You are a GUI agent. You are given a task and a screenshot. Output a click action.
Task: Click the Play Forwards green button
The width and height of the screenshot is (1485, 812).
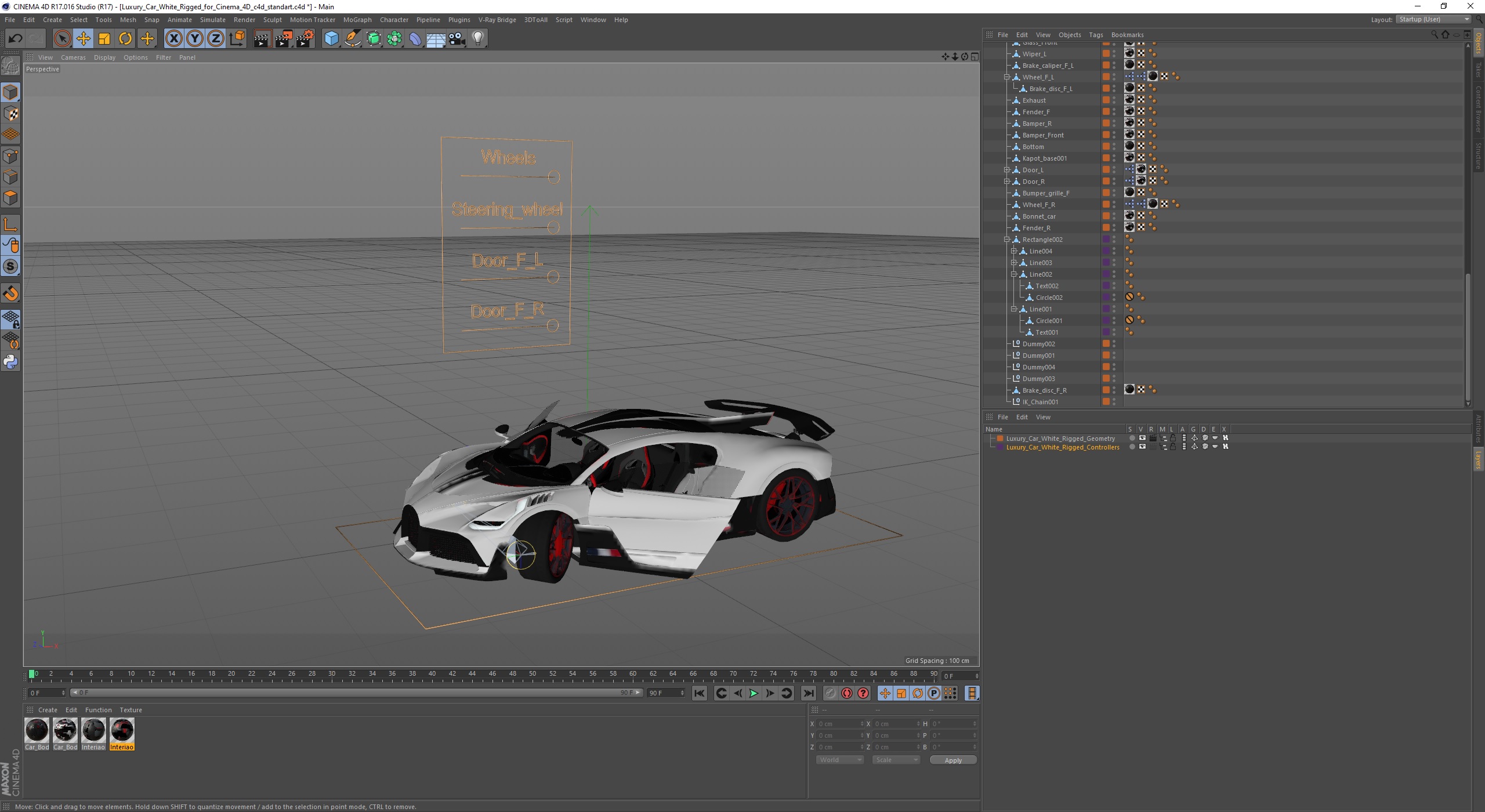tap(754, 693)
